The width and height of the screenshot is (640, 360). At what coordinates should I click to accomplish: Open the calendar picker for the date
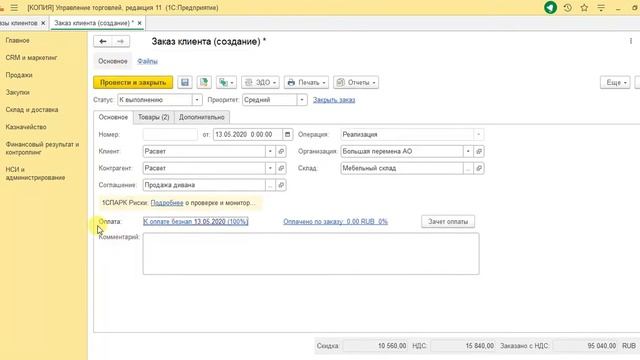click(287, 134)
